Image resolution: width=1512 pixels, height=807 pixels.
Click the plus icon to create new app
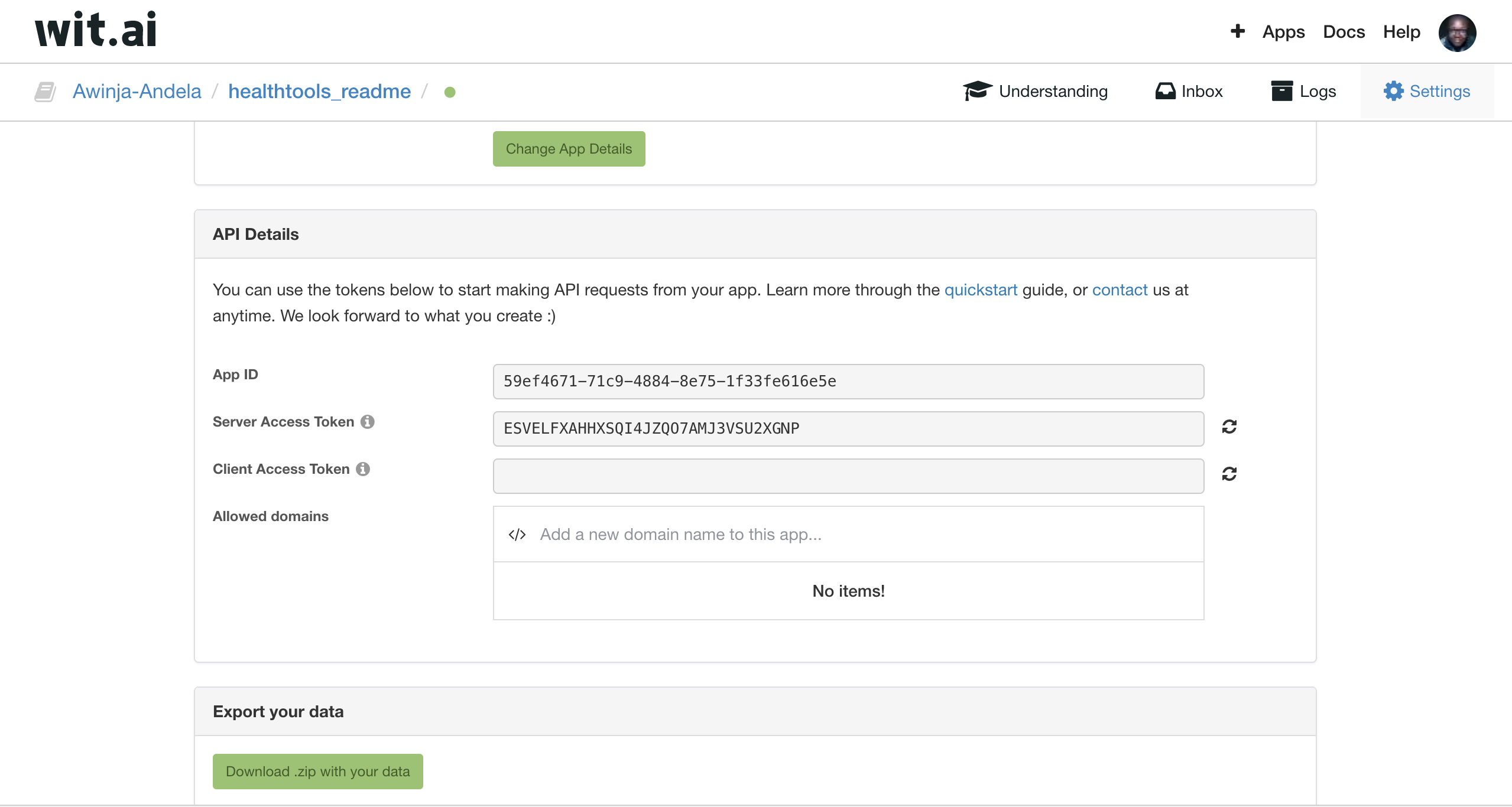click(1237, 31)
